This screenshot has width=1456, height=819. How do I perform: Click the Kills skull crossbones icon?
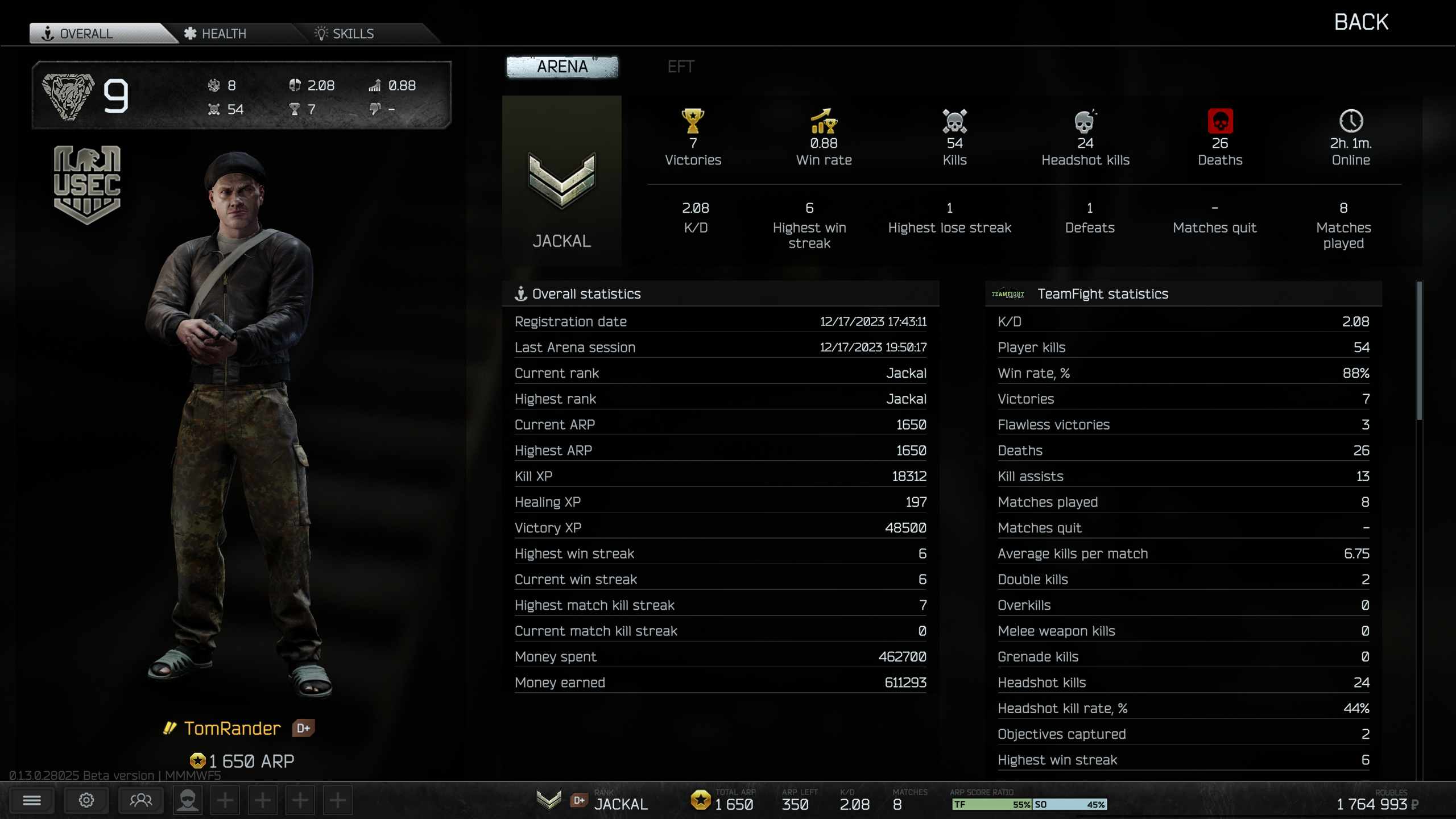(x=954, y=121)
